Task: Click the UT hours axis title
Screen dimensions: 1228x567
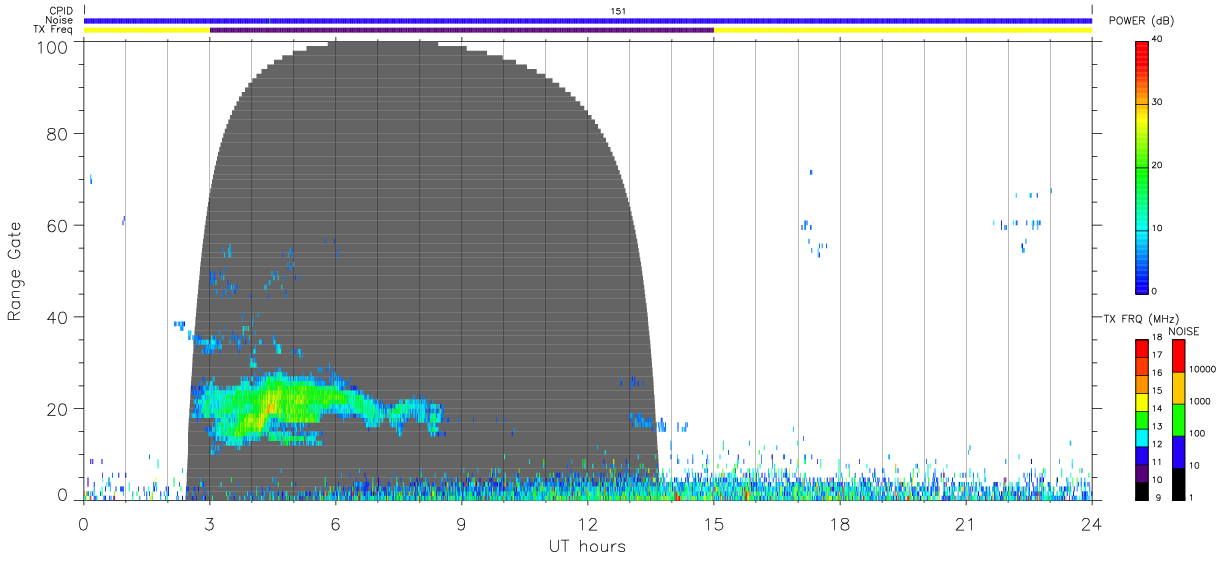Action: [587, 547]
